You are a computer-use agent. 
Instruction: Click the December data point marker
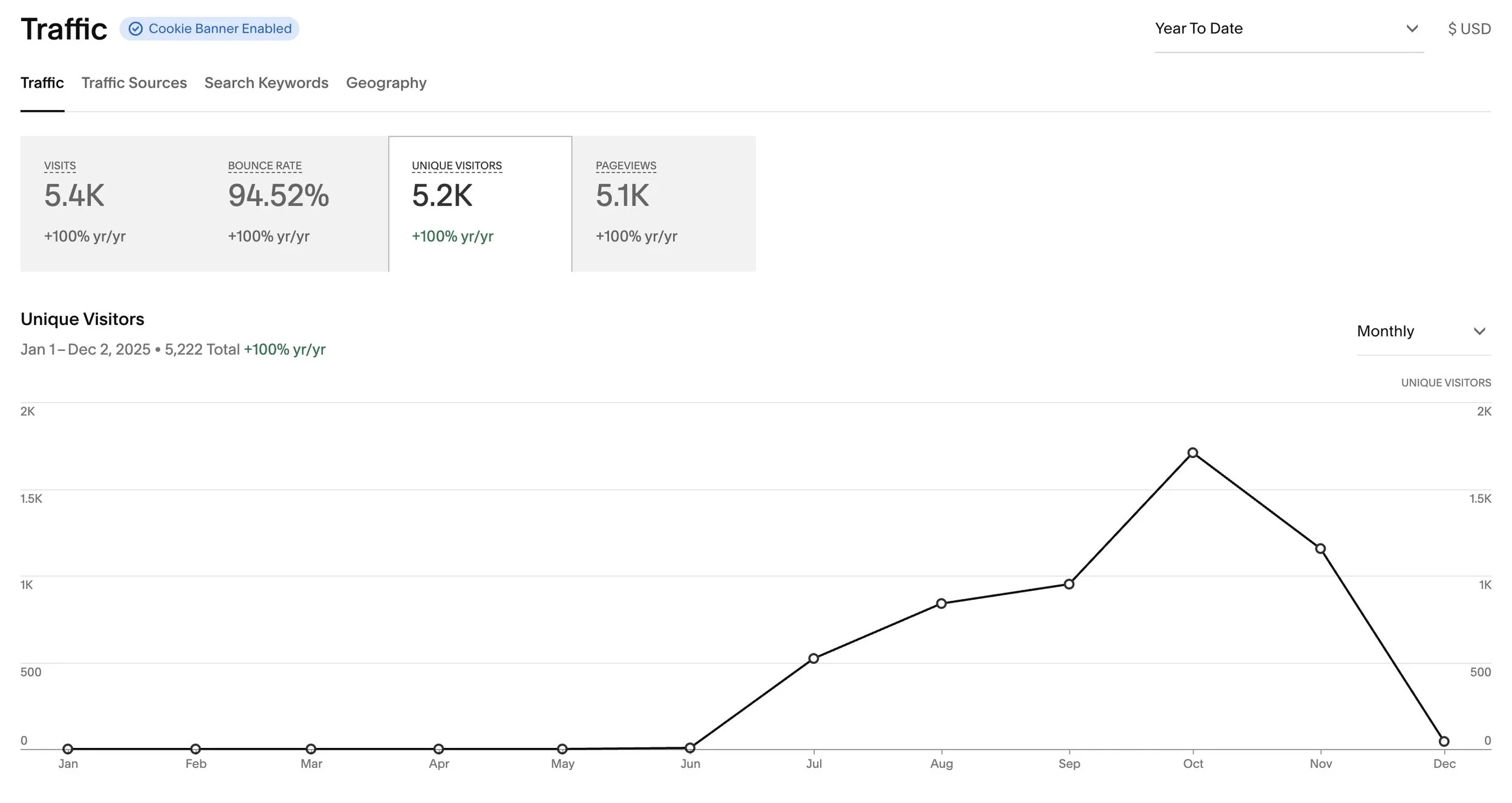1444,741
